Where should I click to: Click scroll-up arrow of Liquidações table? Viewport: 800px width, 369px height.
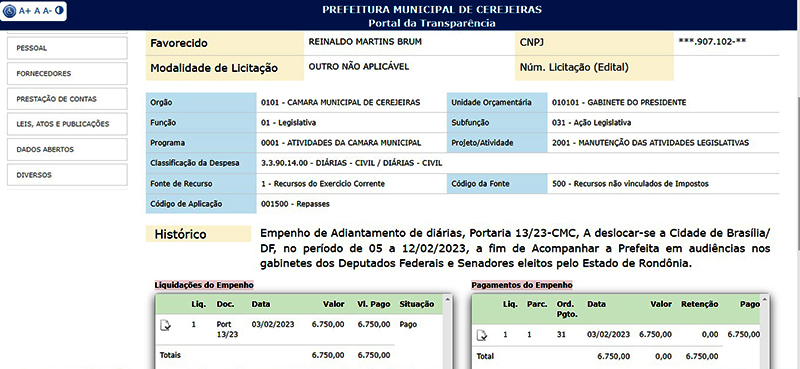(x=447, y=300)
